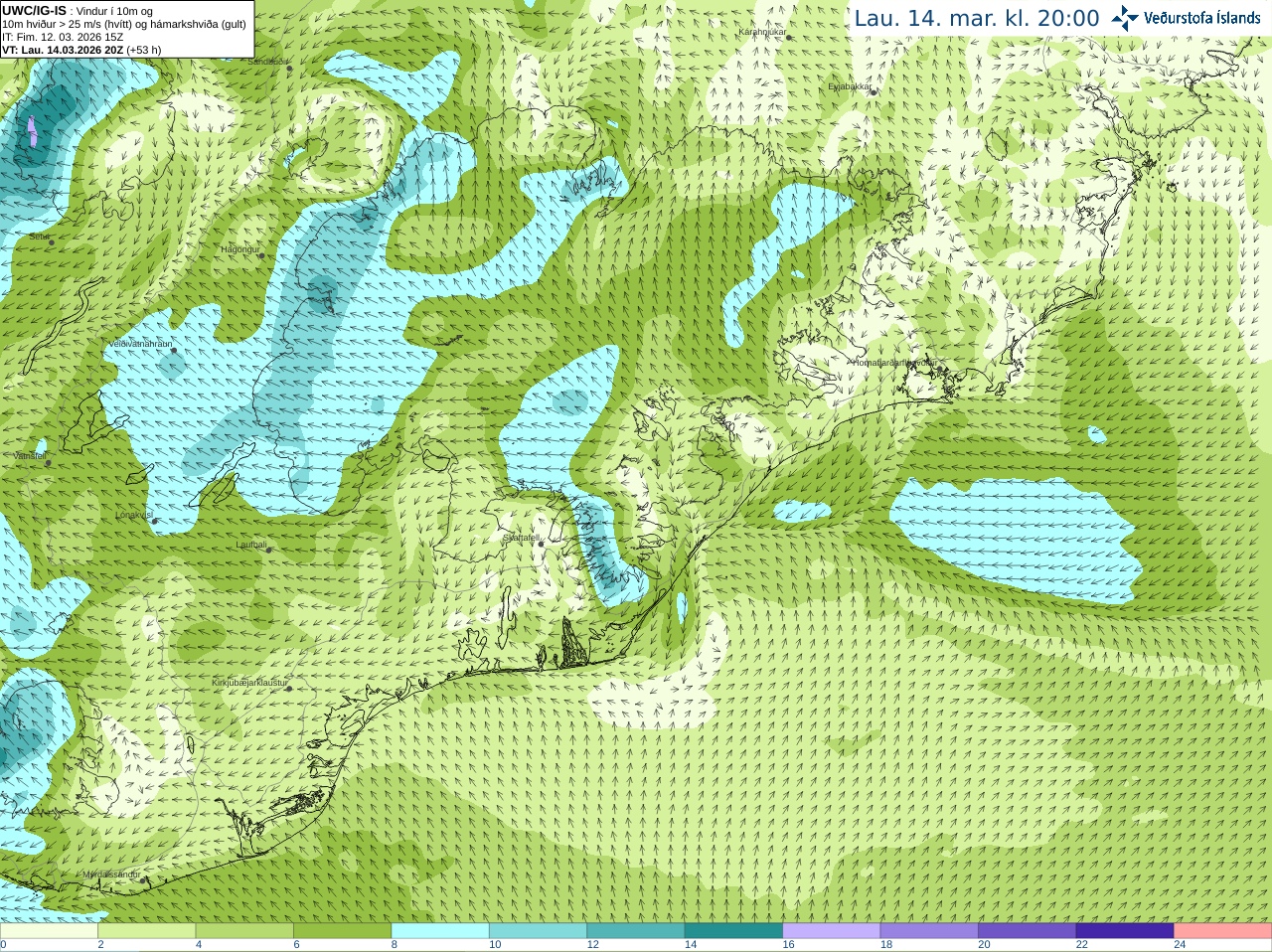Click the Lónakvísl station label
The height and width of the screenshot is (952, 1272).
tap(134, 515)
